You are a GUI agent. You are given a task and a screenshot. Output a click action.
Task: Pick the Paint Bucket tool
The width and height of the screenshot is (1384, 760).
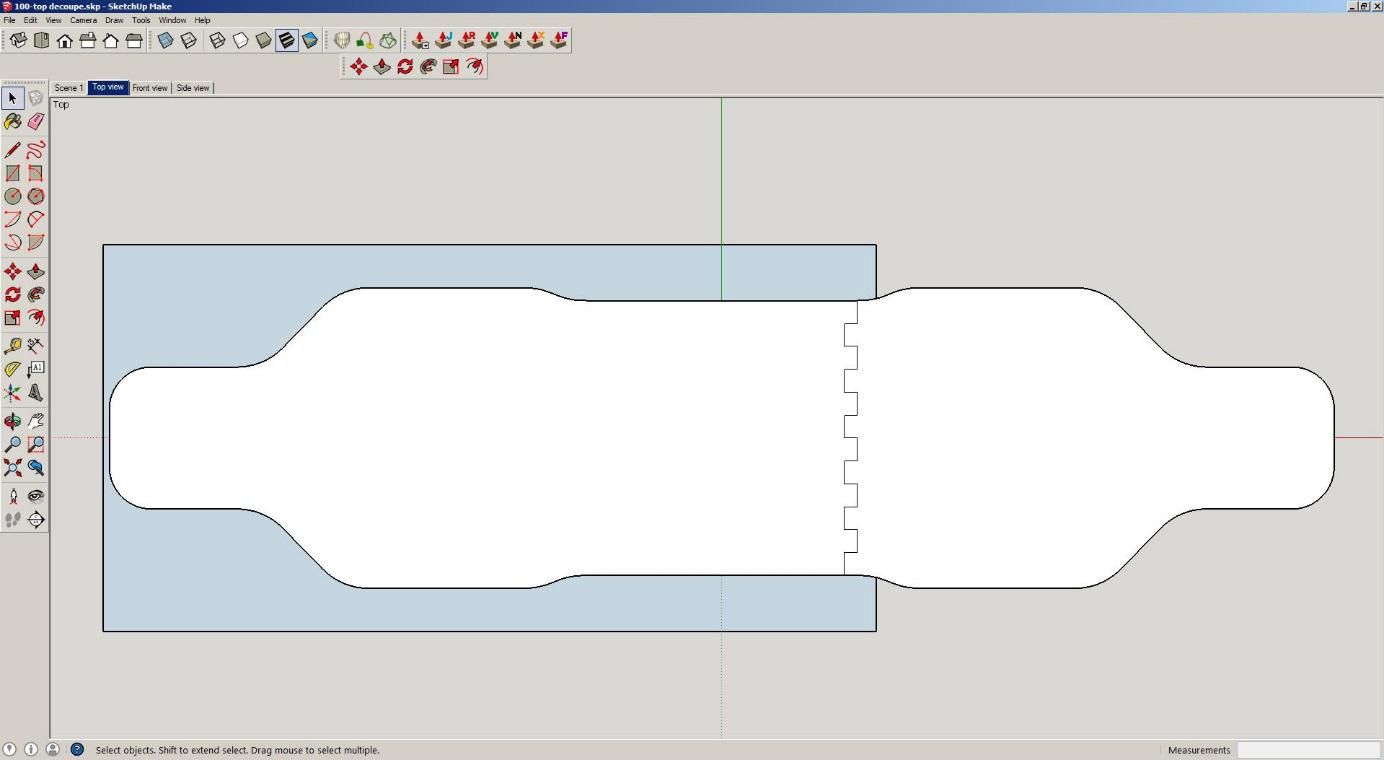click(12, 121)
